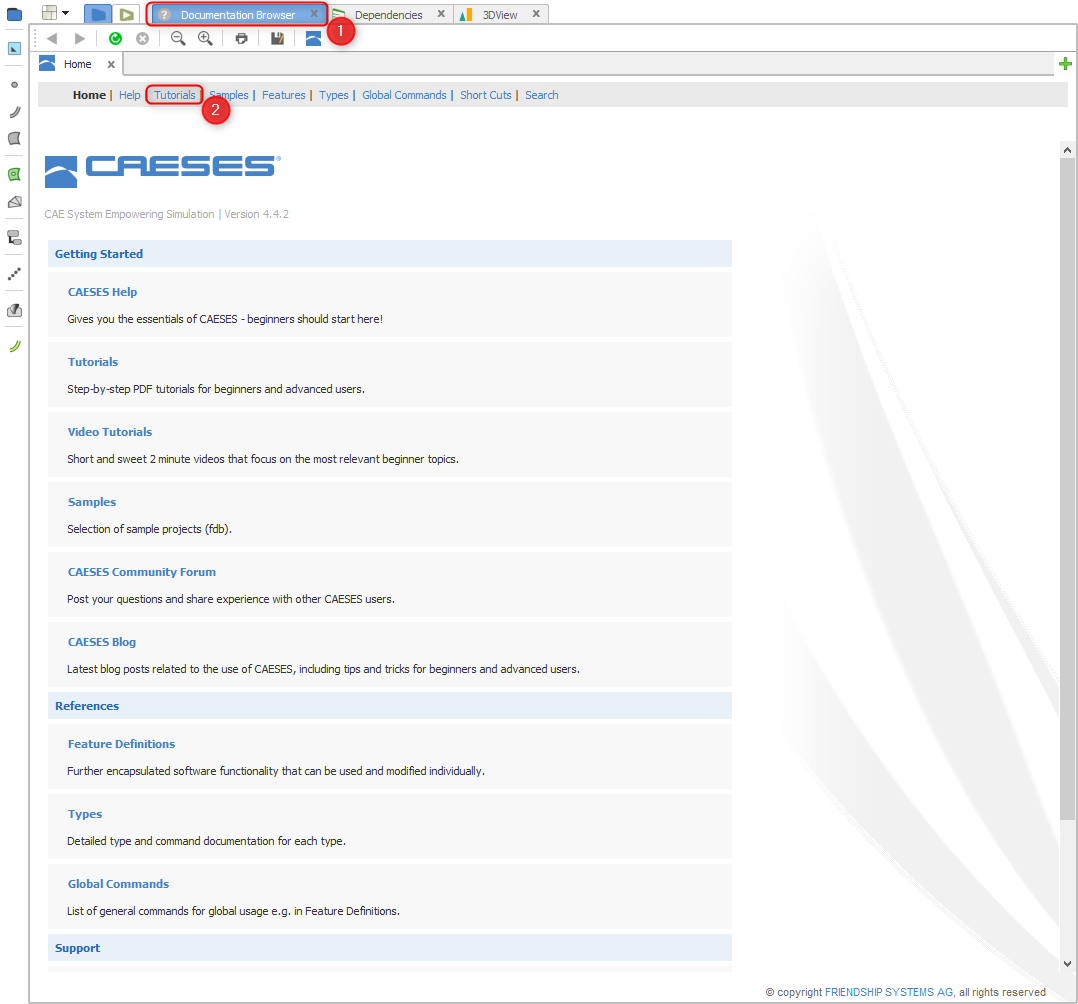Stop loading the documentation page
The height and width of the screenshot is (1004, 1078).
[142, 39]
